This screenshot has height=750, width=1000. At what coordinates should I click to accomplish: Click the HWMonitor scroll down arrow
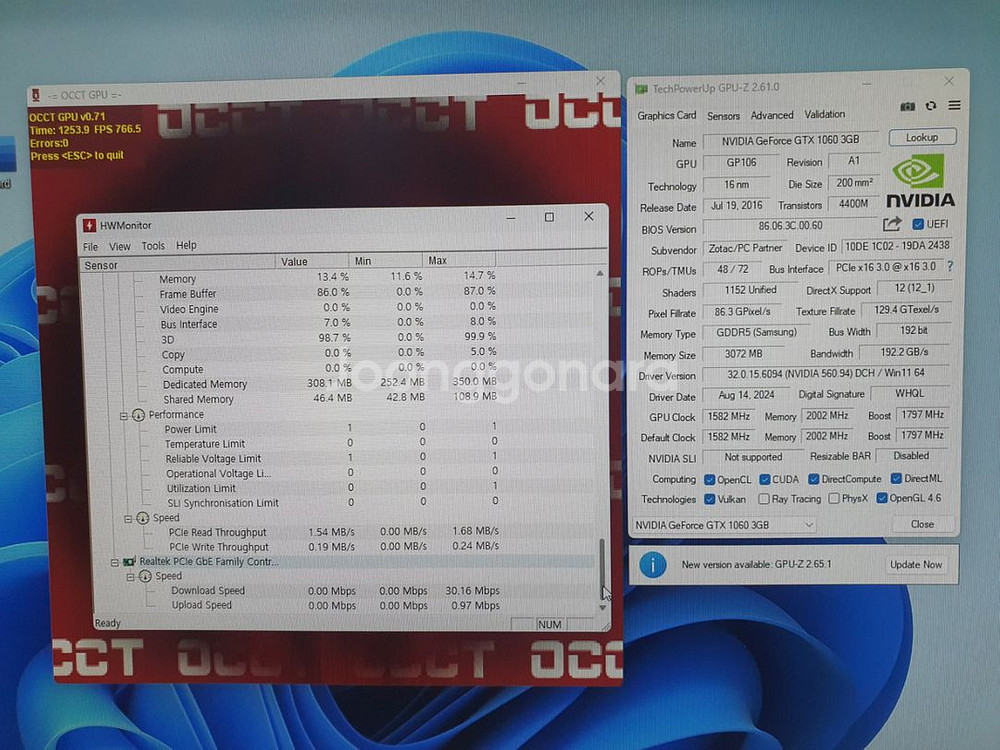coord(603,608)
